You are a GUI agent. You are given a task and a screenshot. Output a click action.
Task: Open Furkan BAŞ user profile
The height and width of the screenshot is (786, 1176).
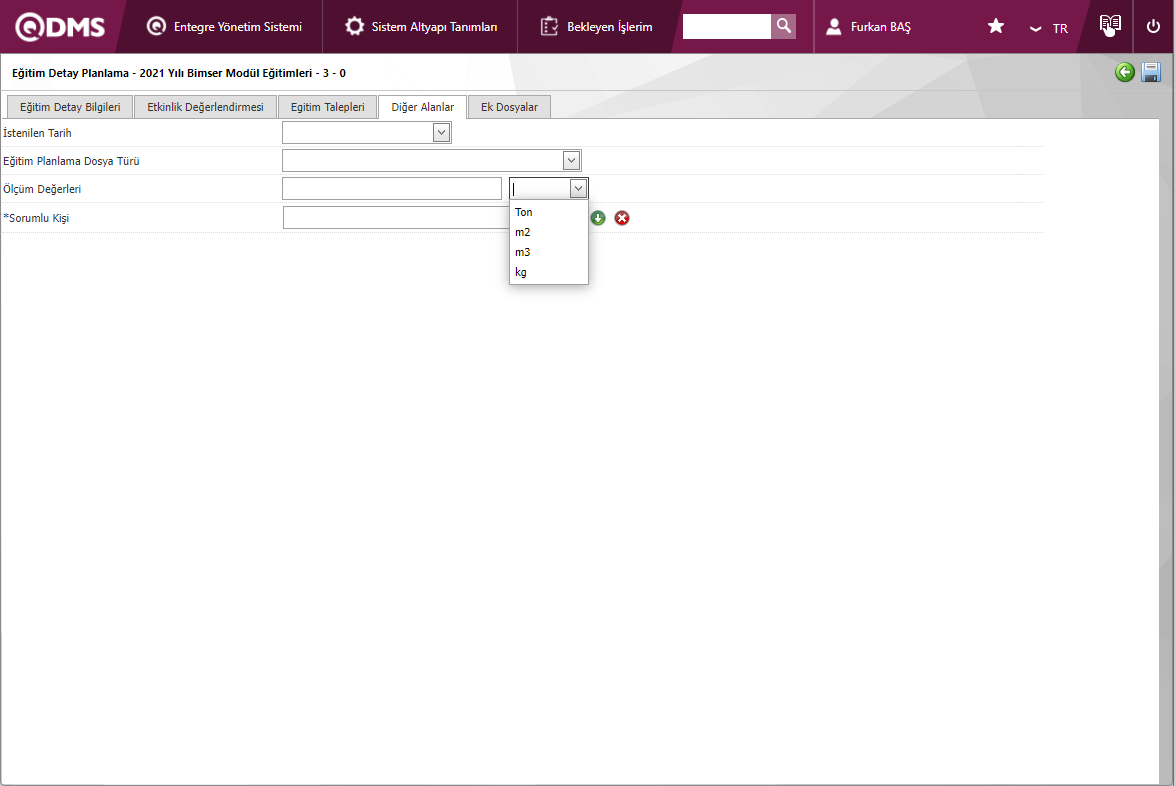click(x=868, y=27)
